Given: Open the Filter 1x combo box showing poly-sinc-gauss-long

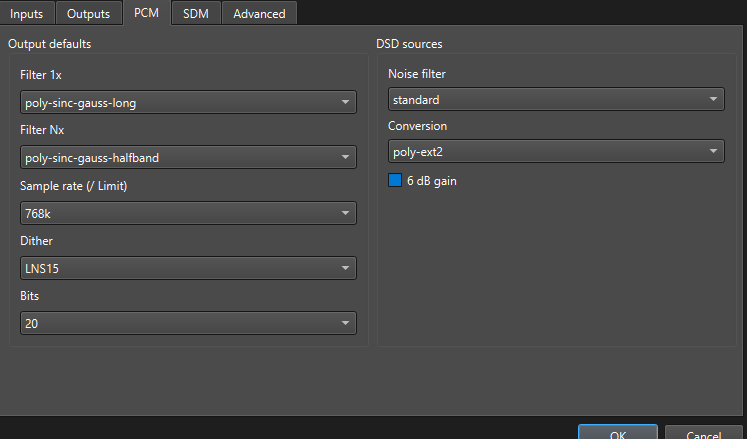Looking at the screenshot, I should [187, 102].
